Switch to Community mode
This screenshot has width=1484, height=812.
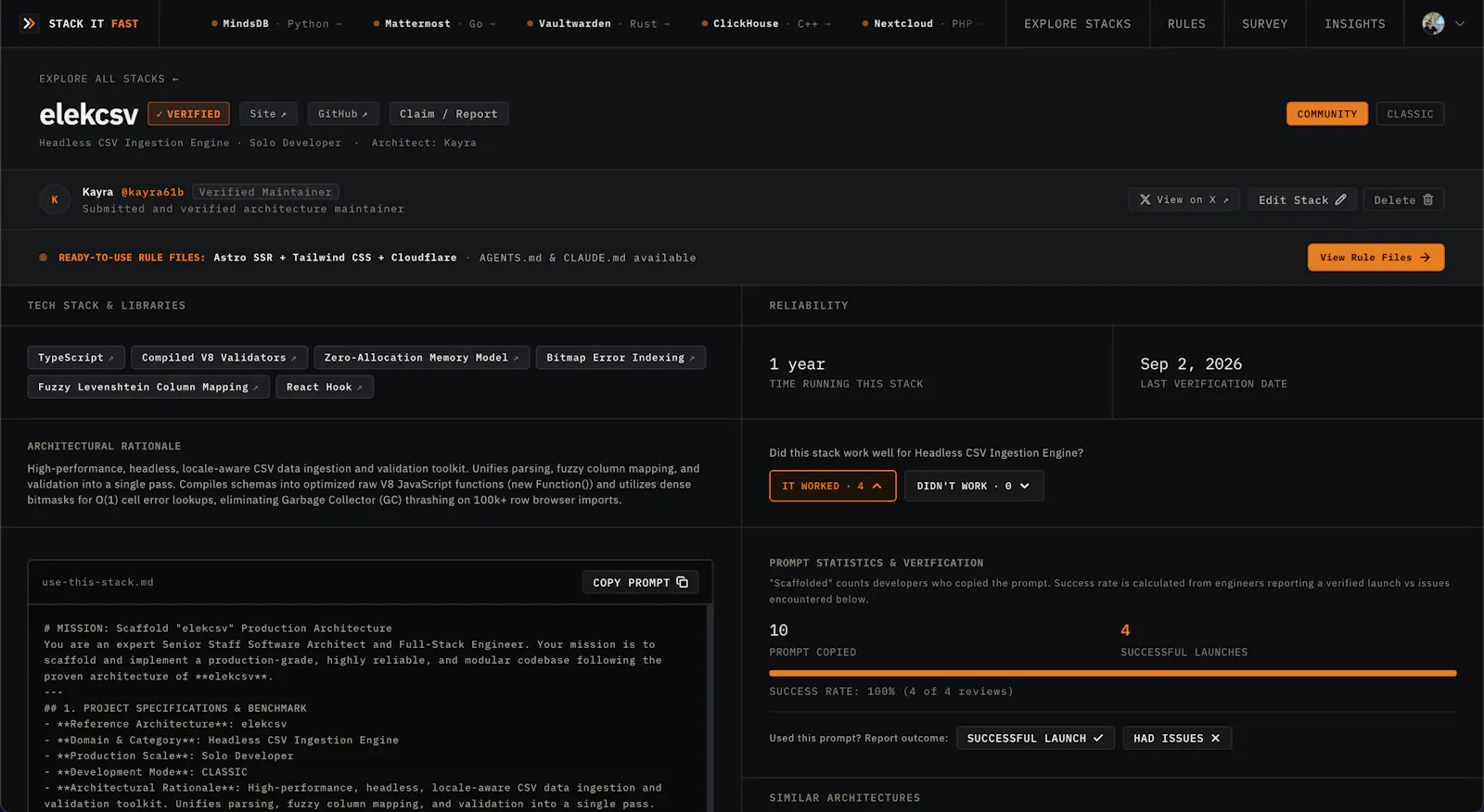(x=1326, y=114)
